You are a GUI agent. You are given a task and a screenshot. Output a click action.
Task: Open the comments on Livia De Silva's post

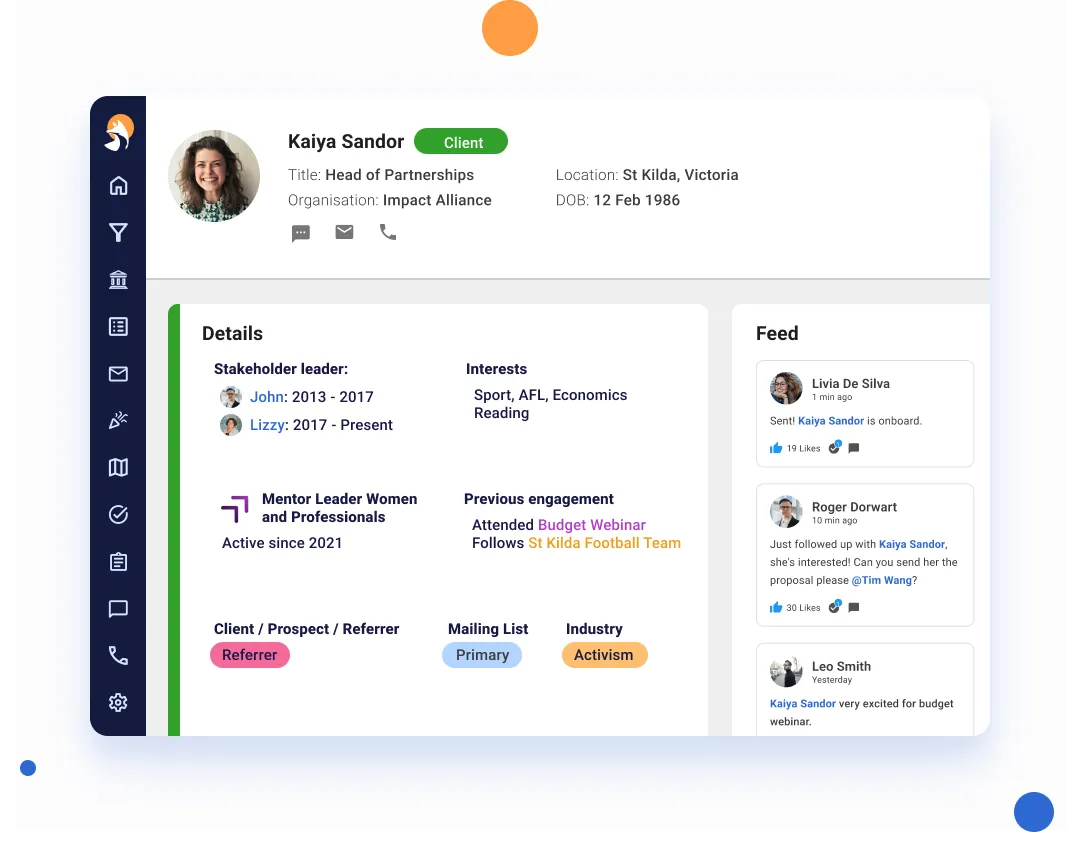853,448
